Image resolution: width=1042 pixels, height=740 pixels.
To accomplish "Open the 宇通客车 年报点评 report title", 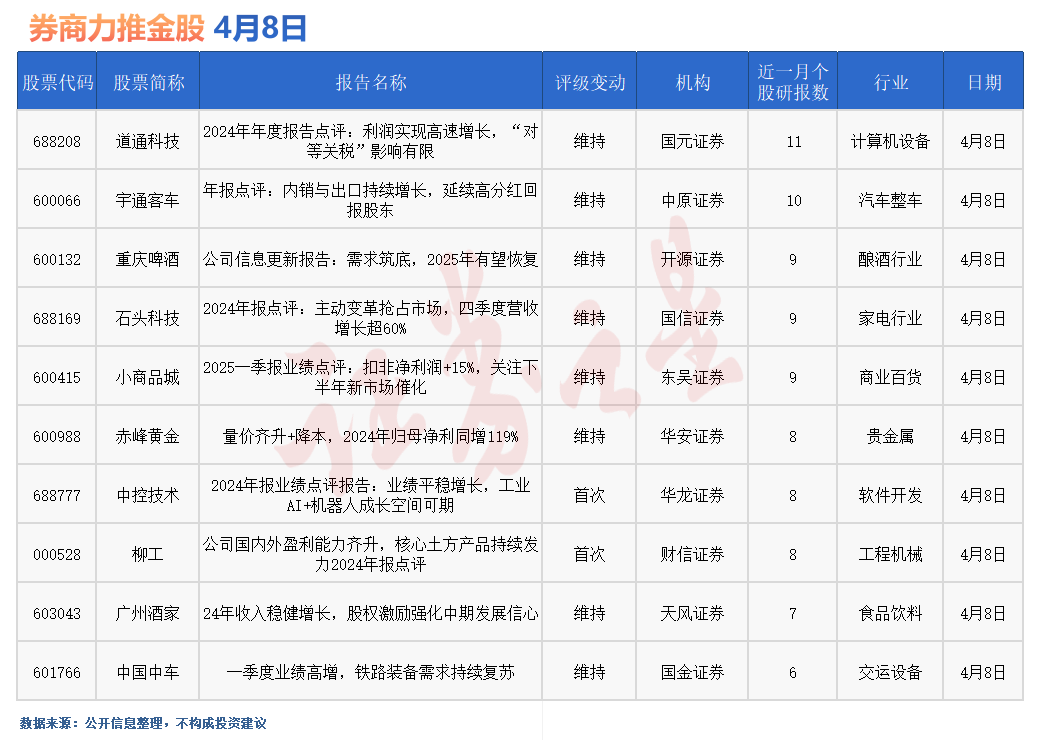I will coord(370,201).
